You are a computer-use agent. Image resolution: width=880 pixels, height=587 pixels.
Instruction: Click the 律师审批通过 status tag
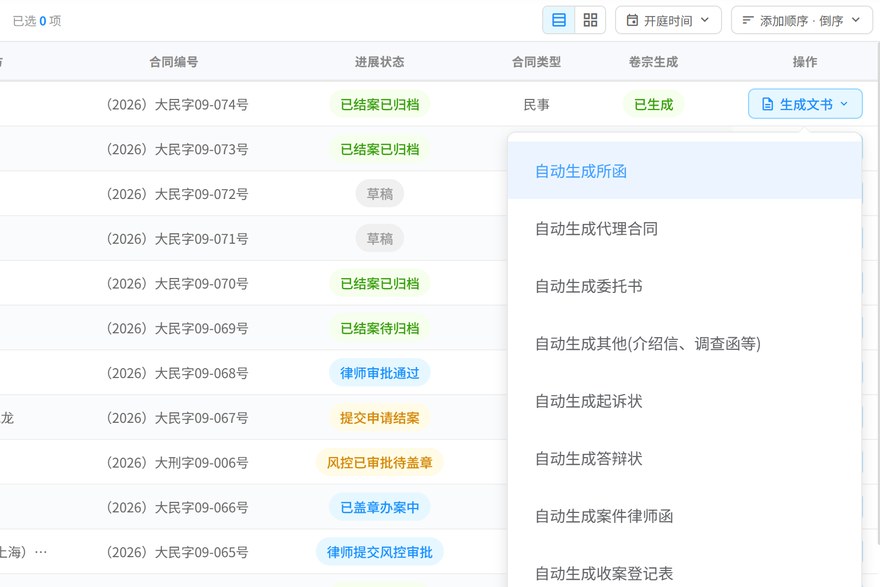379,373
